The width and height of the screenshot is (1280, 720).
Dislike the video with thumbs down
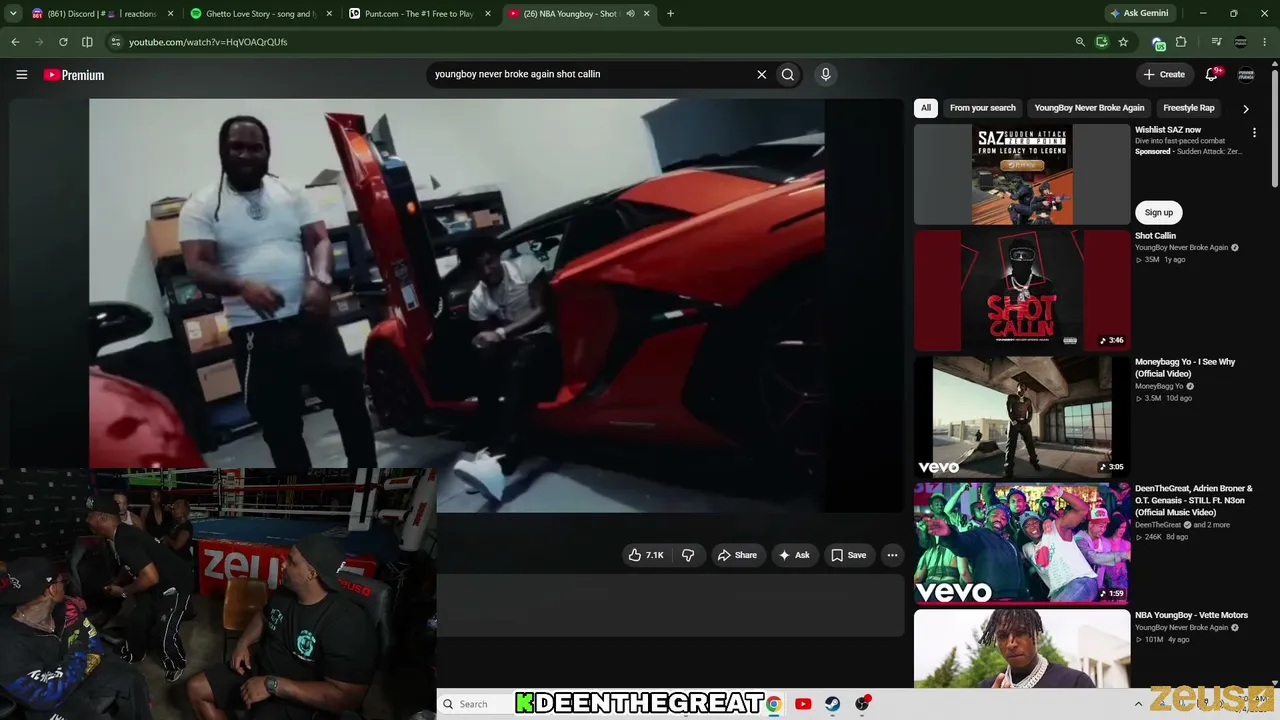click(688, 555)
